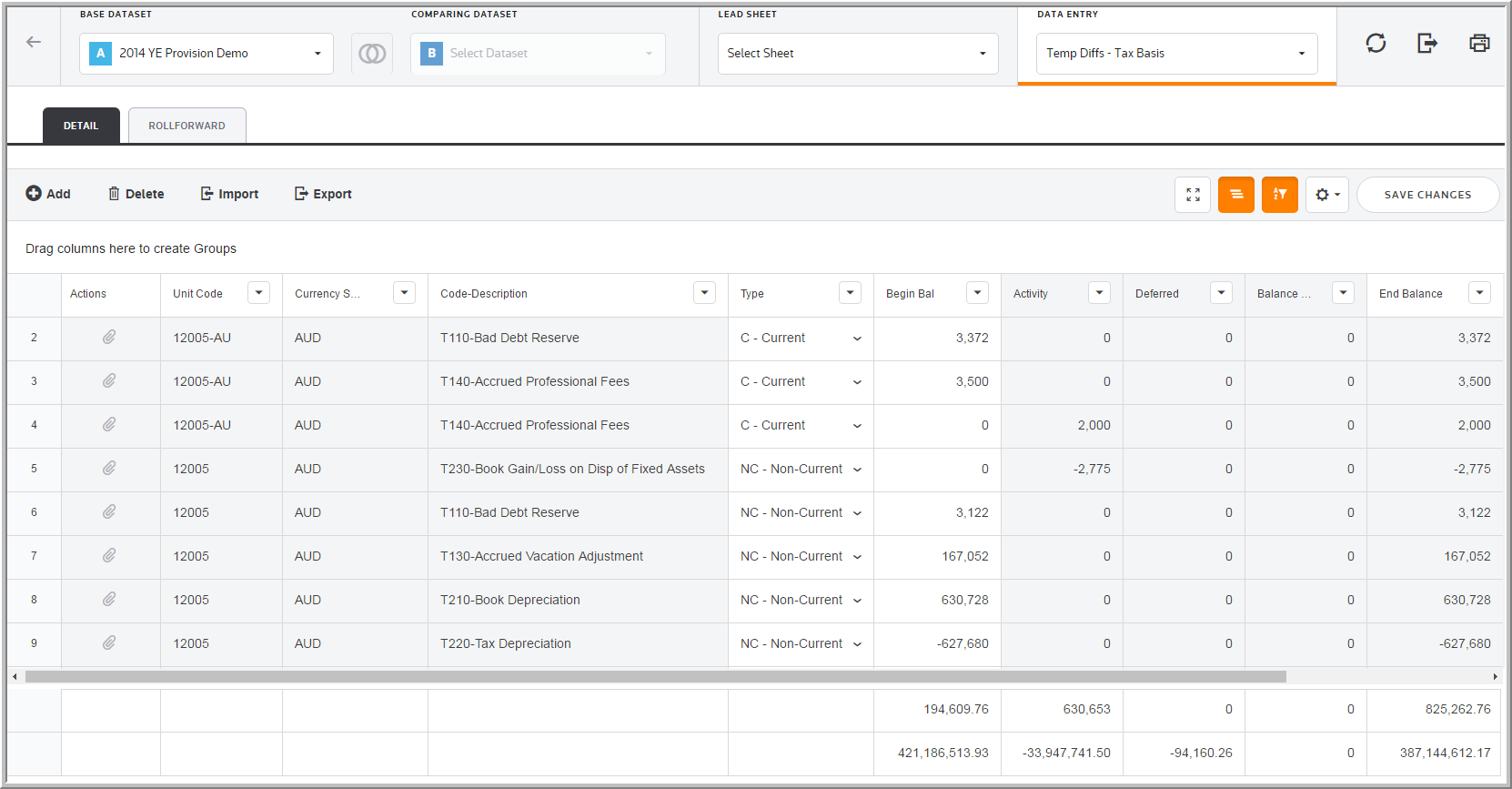The height and width of the screenshot is (789, 1512).
Task: Click the back arrow icon
Action: 34,42
